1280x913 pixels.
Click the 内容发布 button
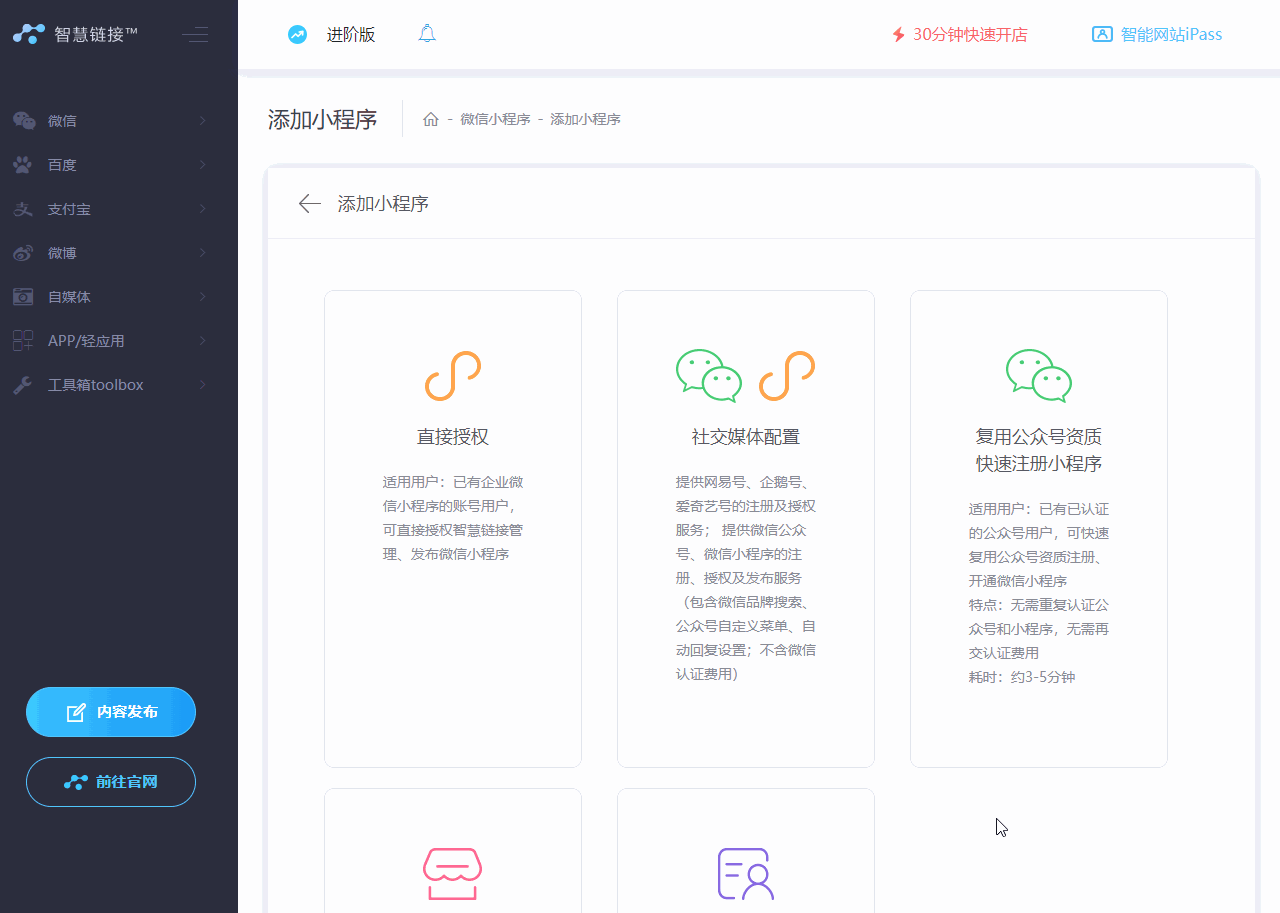click(111, 712)
